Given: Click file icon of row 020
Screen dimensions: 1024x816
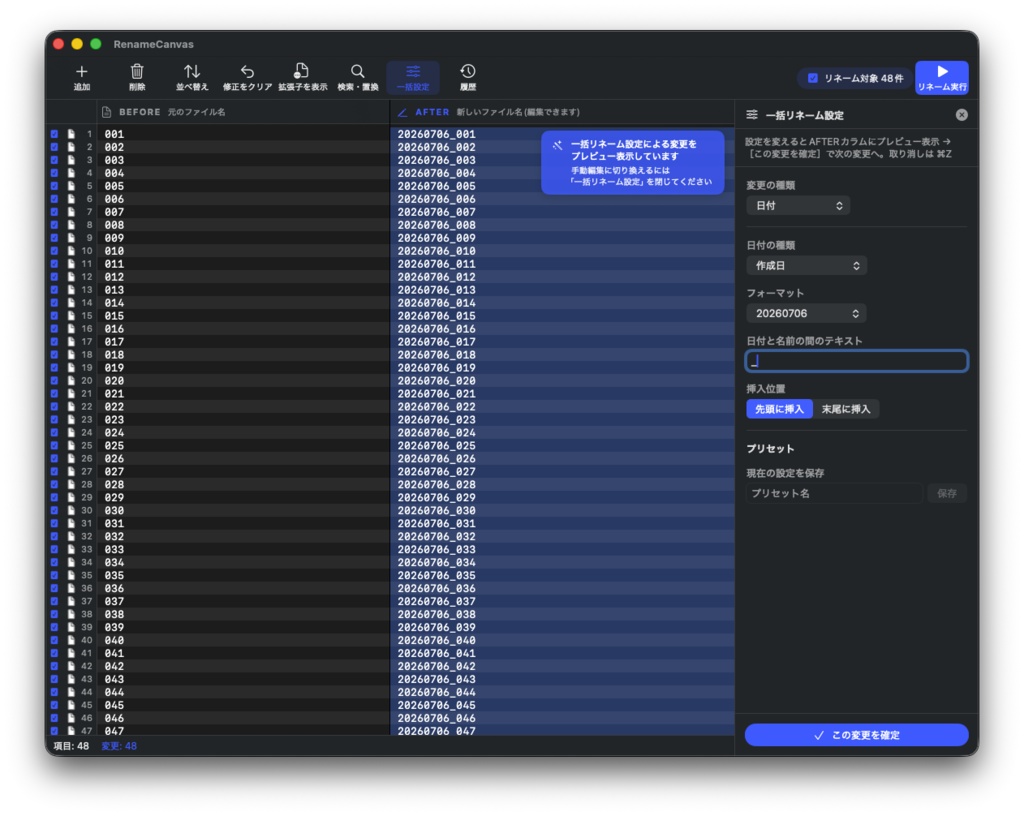Looking at the screenshot, I should click(71, 381).
